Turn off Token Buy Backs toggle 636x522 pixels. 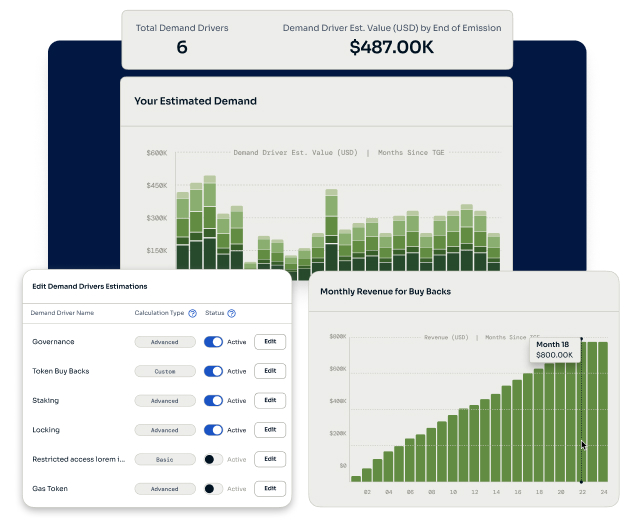tap(213, 371)
